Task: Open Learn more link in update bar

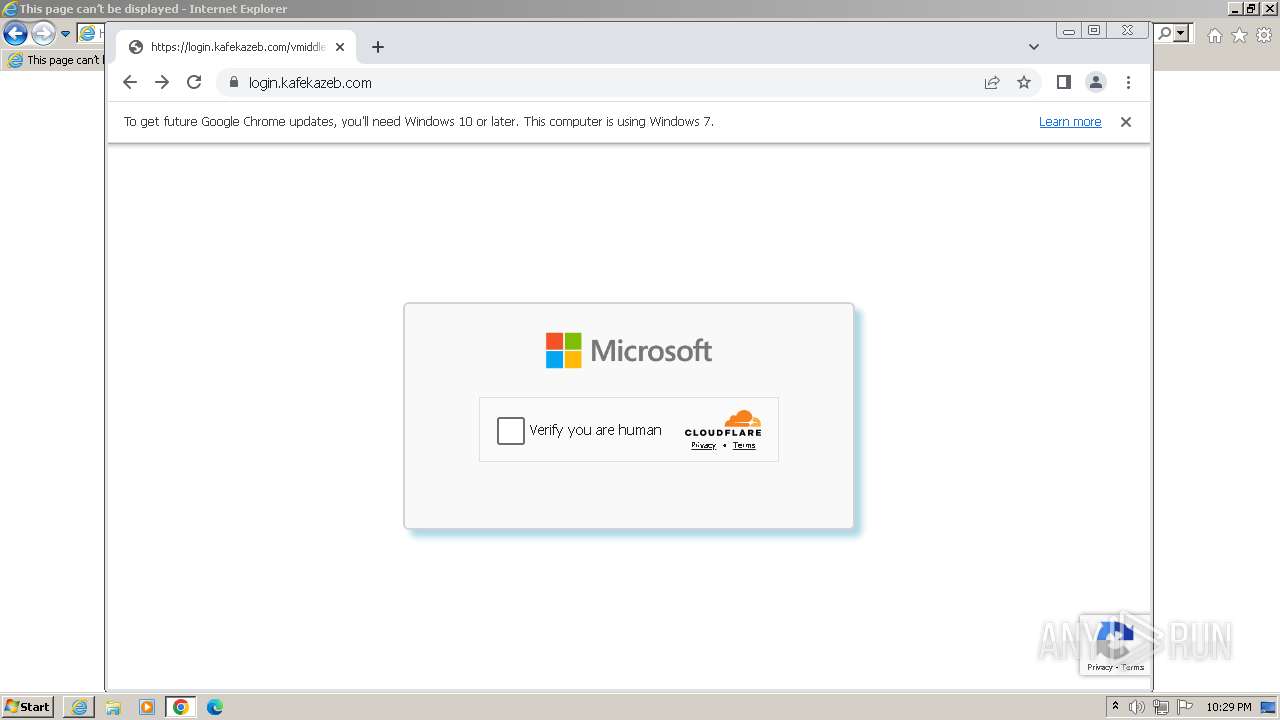Action: [1070, 122]
